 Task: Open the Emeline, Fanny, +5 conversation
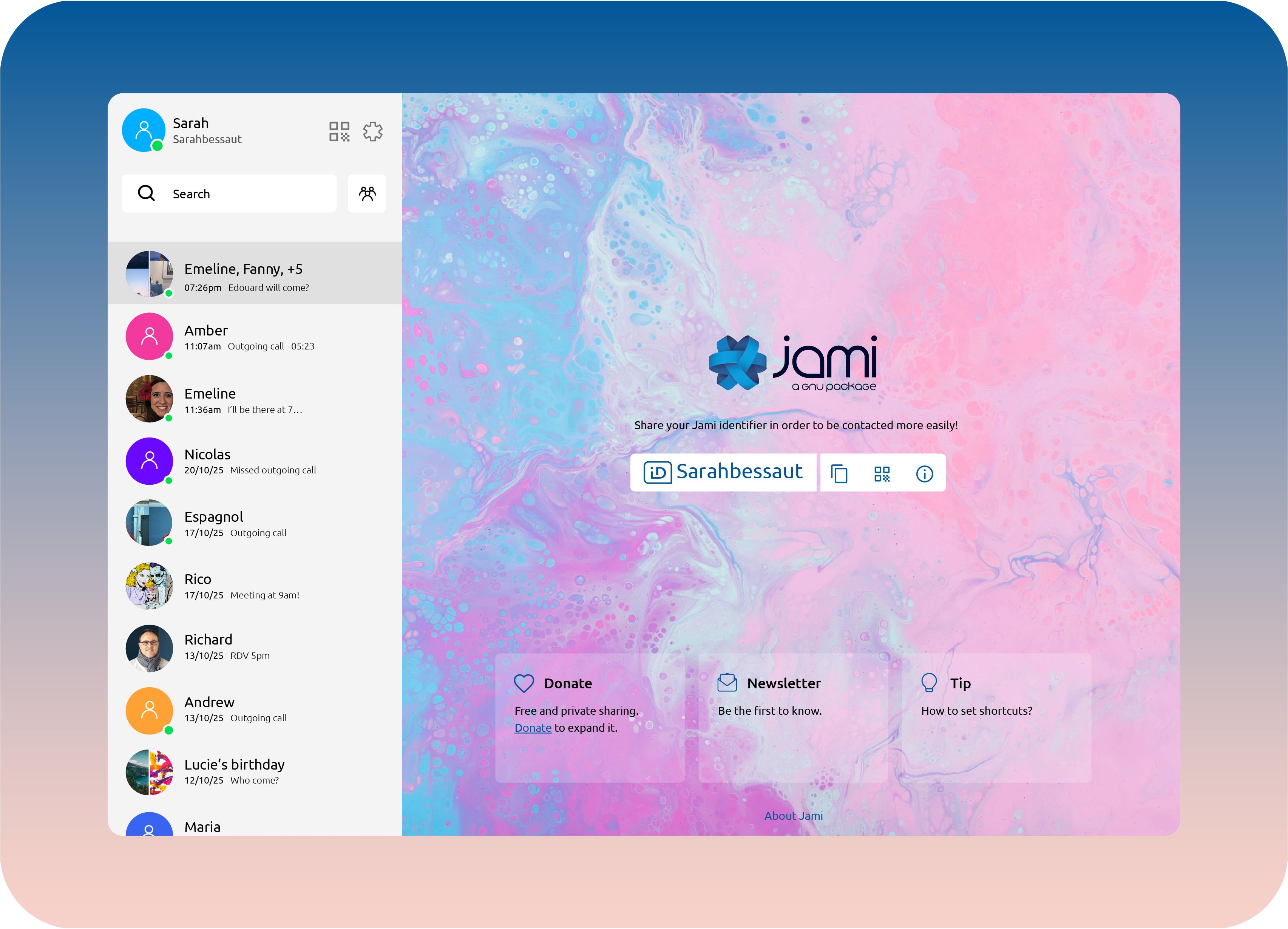(255, 273)
